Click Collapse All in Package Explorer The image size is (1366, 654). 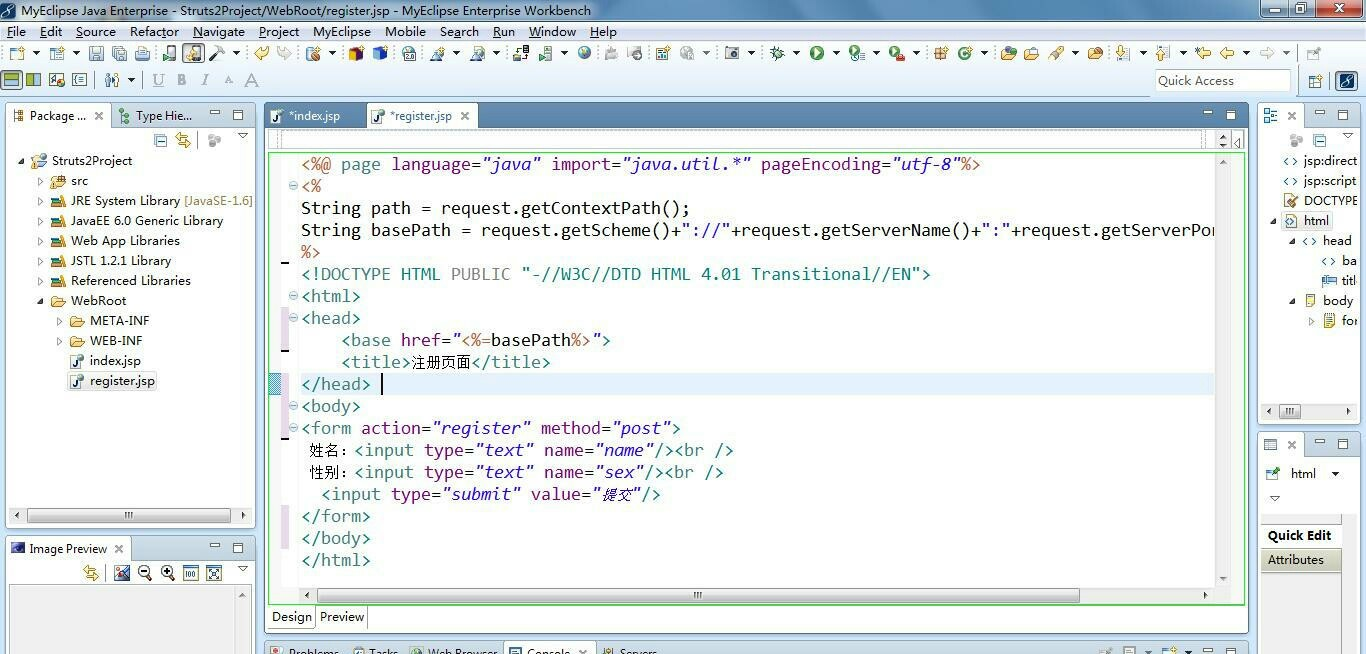pos(161,140)
